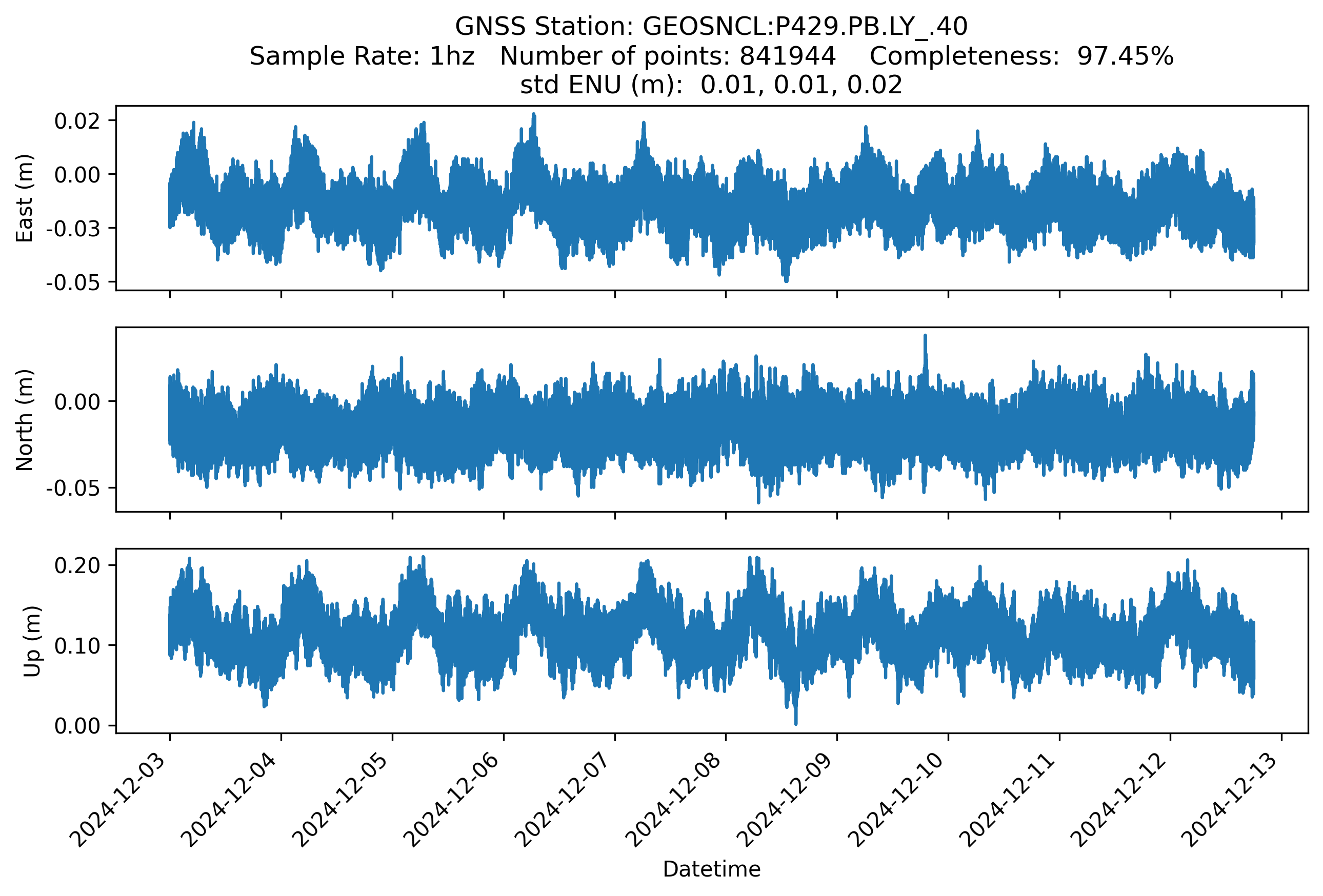Click the -0.05 tick on North axis

pyautogui.click(x=73, y=488)
